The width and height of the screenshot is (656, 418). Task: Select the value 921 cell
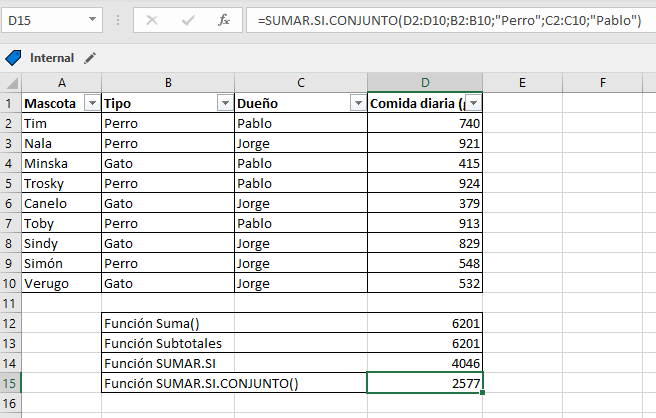click(x=425, y=144)
